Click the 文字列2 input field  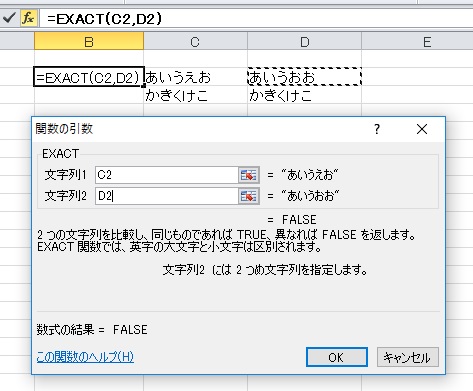click(167, 196)
